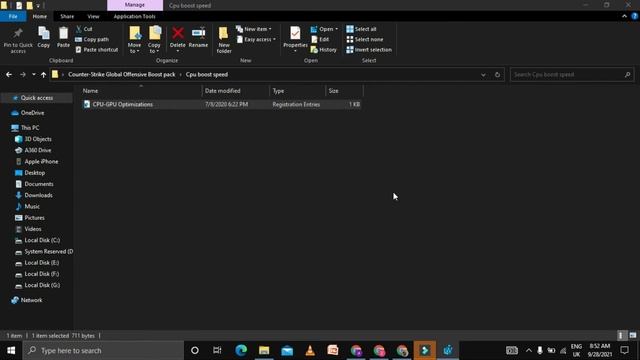This screenshot has width=640, height=360.
Task: Choose Paste shortcut option
Action: coord(97,50)
